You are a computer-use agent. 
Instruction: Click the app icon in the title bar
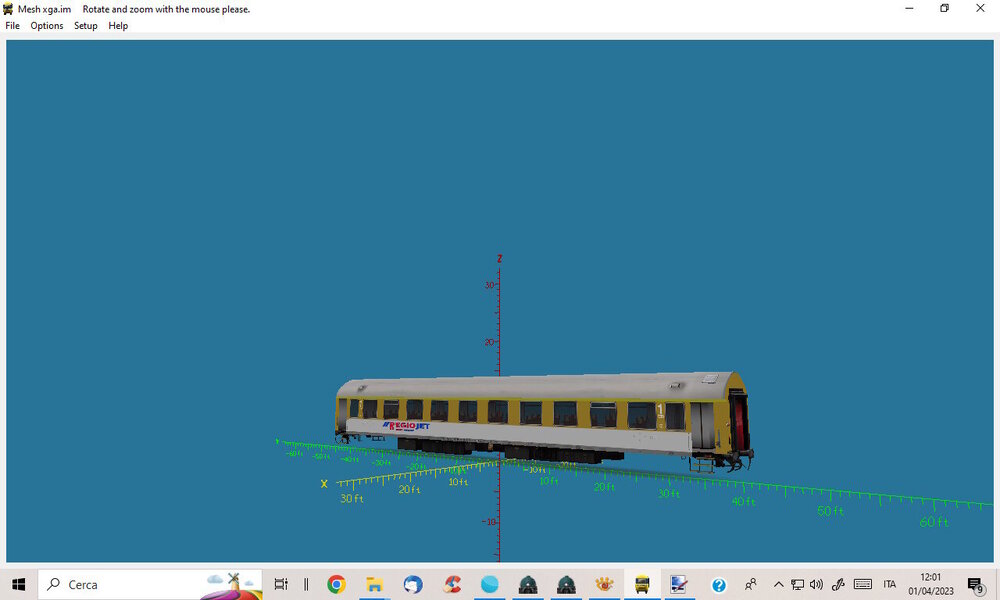[x=8, y=9]
